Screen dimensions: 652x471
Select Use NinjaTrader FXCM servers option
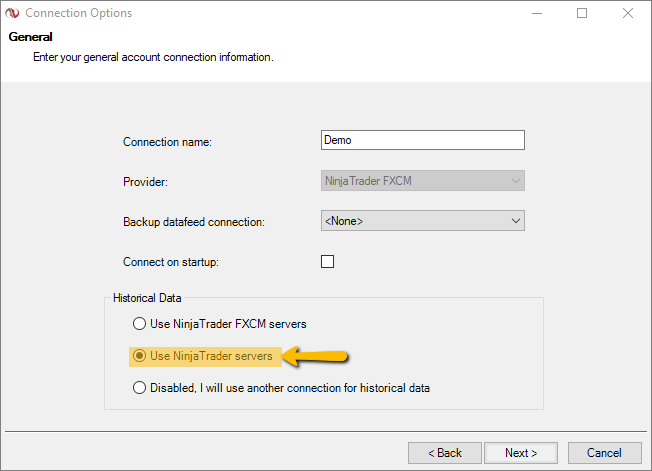coord(139,324)
